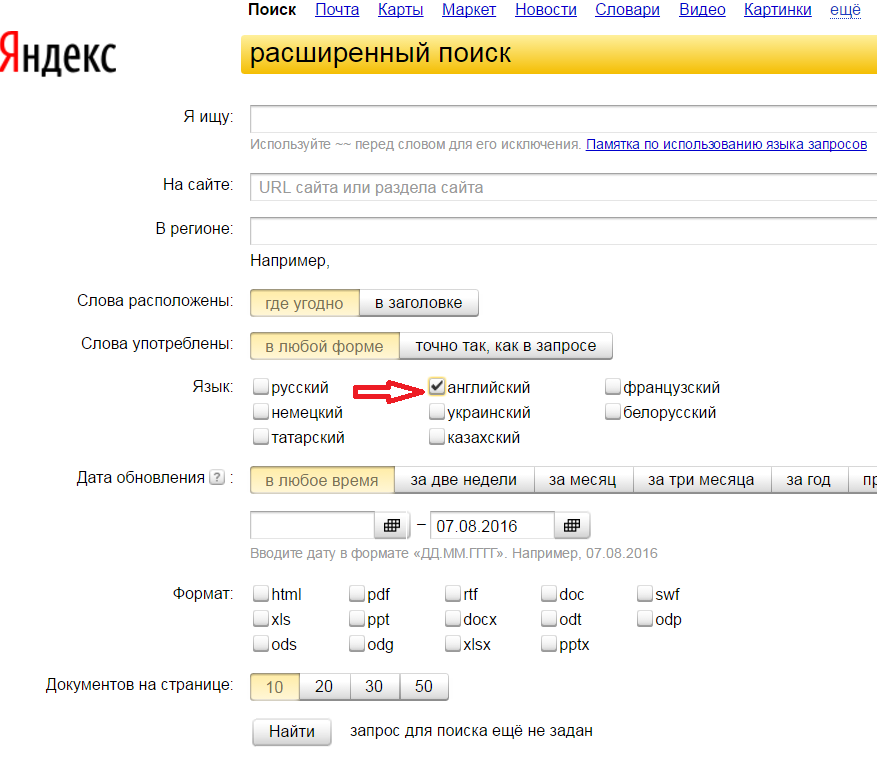Screen dimensions: 877x763
Task: Select the pdf format checkbox
Action: [357, 594]
